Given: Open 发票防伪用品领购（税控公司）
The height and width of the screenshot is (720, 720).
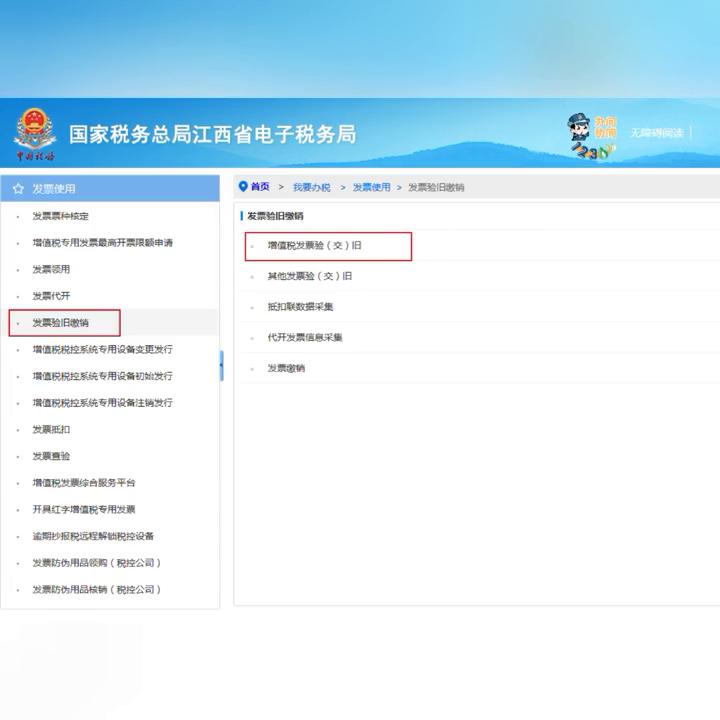Looking at the screenshot, I should click(96, 563).
